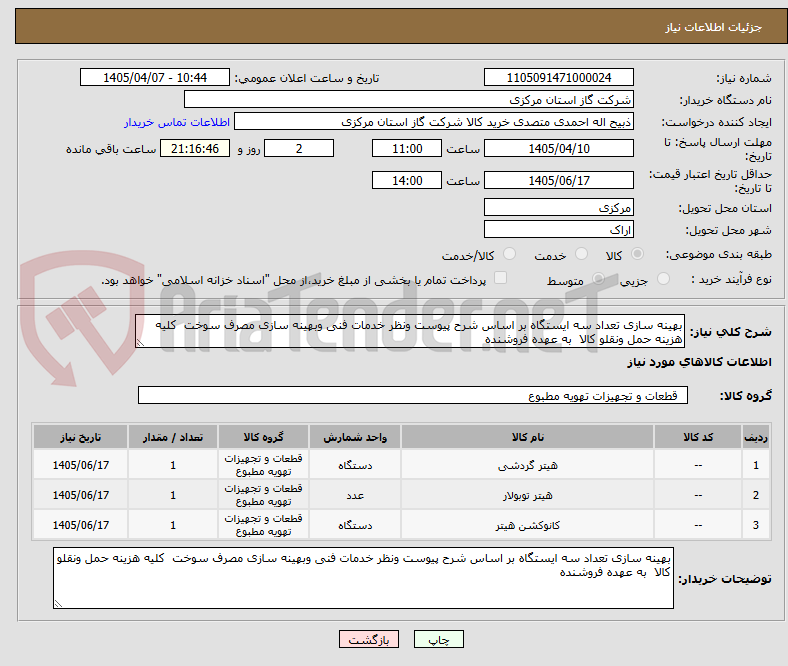The height and width of the screenshot is (666, 788).
Task: Click the request creator ذبیح اله احمدی field
Action: [434, 122]
